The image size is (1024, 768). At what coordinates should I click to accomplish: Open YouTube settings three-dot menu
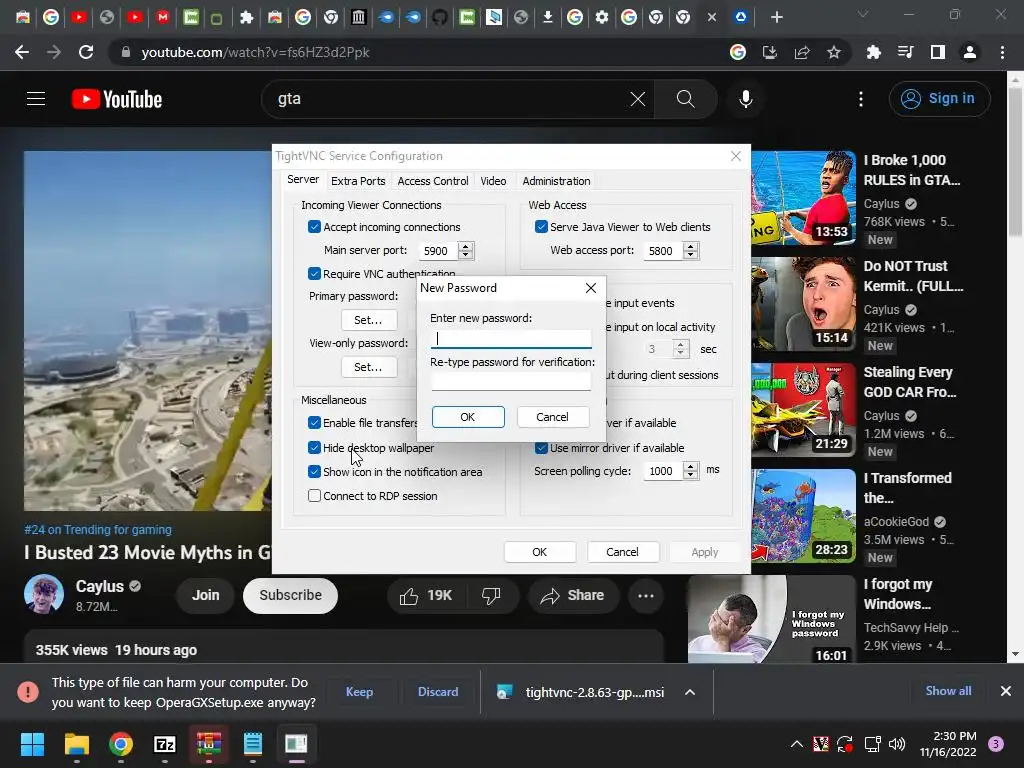click(861, 99)
